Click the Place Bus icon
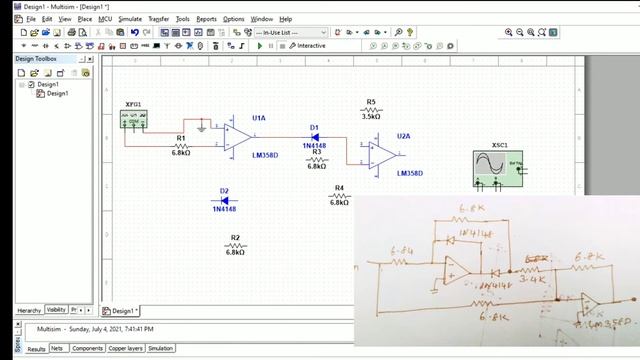The width and height of the screenshot is (640, 360). tap(242, 46)
